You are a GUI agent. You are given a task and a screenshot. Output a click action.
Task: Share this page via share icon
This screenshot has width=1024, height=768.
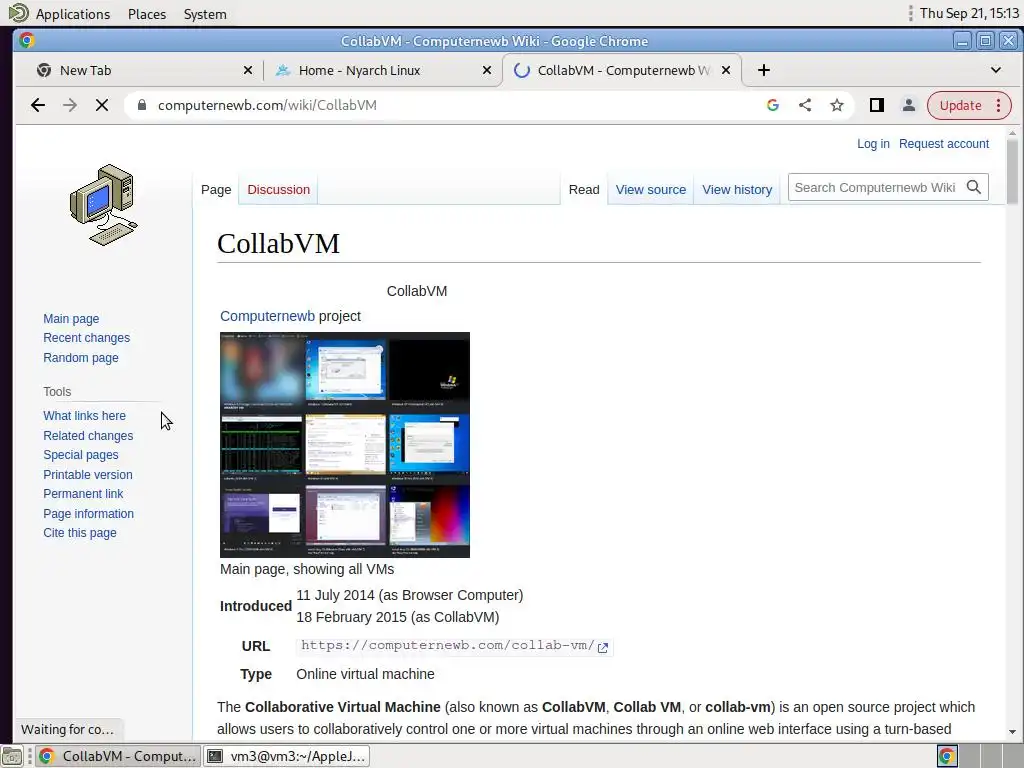(x=805, y=105)
